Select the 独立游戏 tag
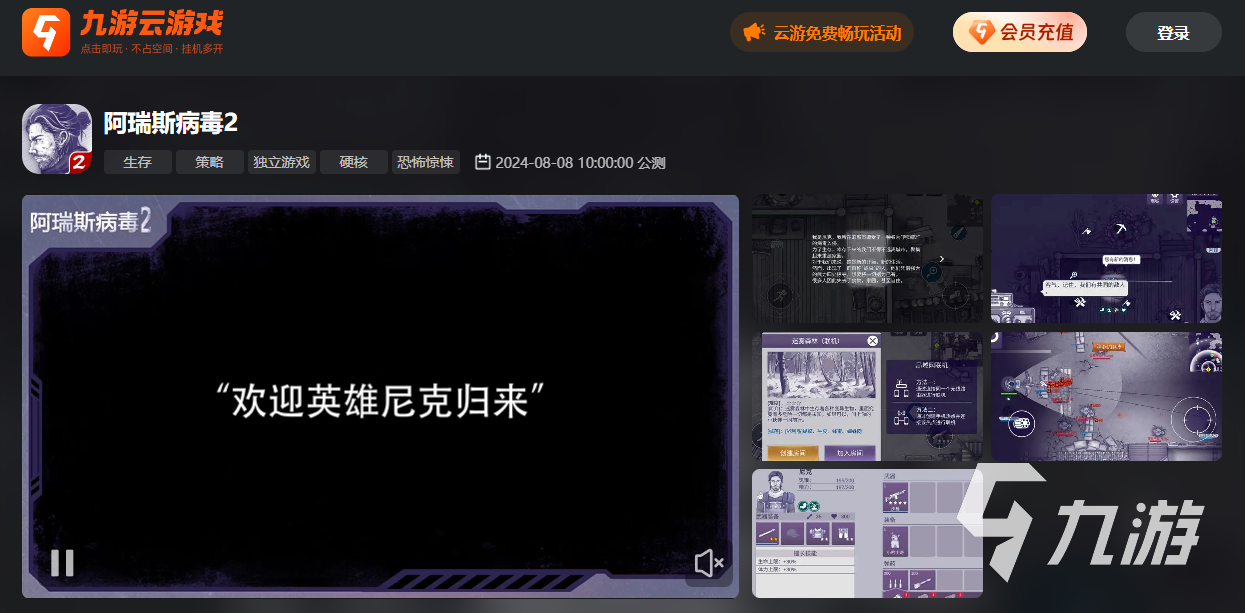 point(282,162)
